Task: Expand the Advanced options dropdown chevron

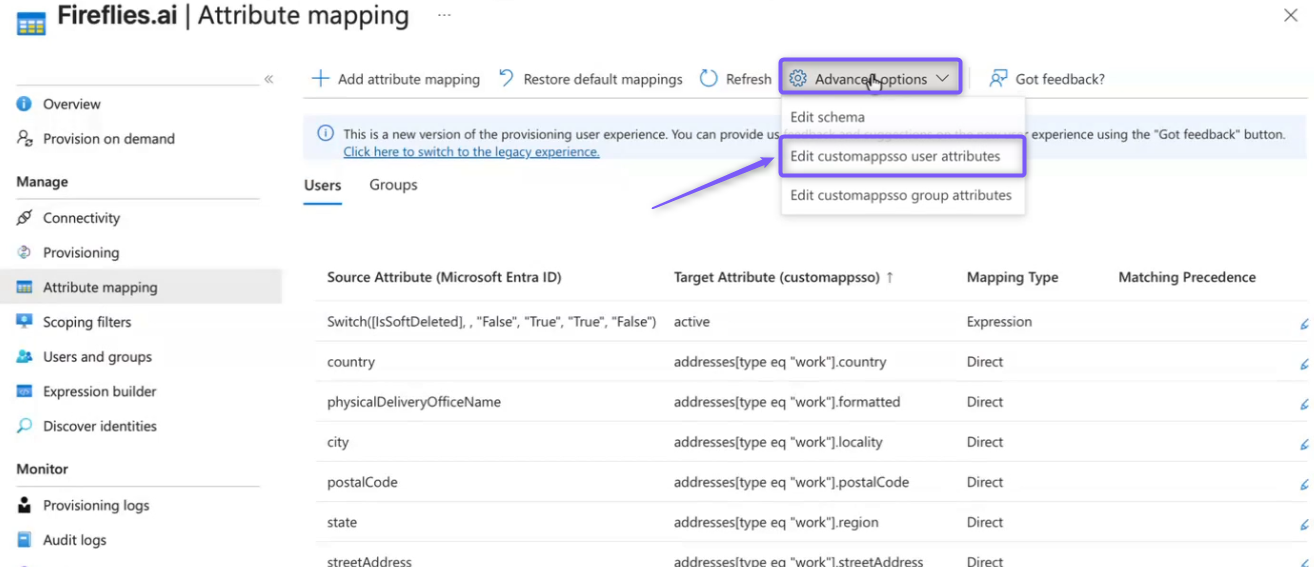Action: click(x=943, y=78)
